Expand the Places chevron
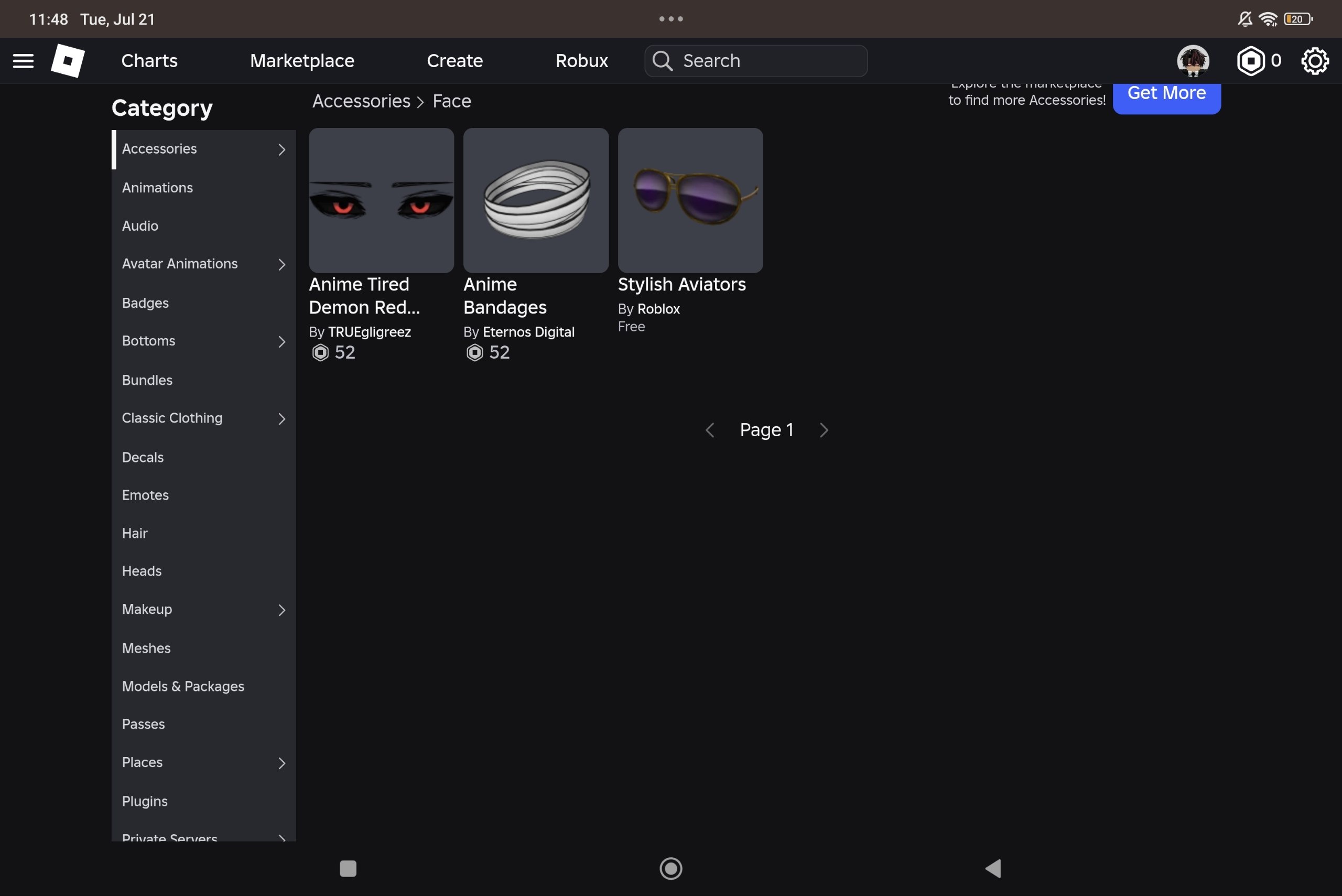Screen dimensions: 1342x896 (282, 763)
